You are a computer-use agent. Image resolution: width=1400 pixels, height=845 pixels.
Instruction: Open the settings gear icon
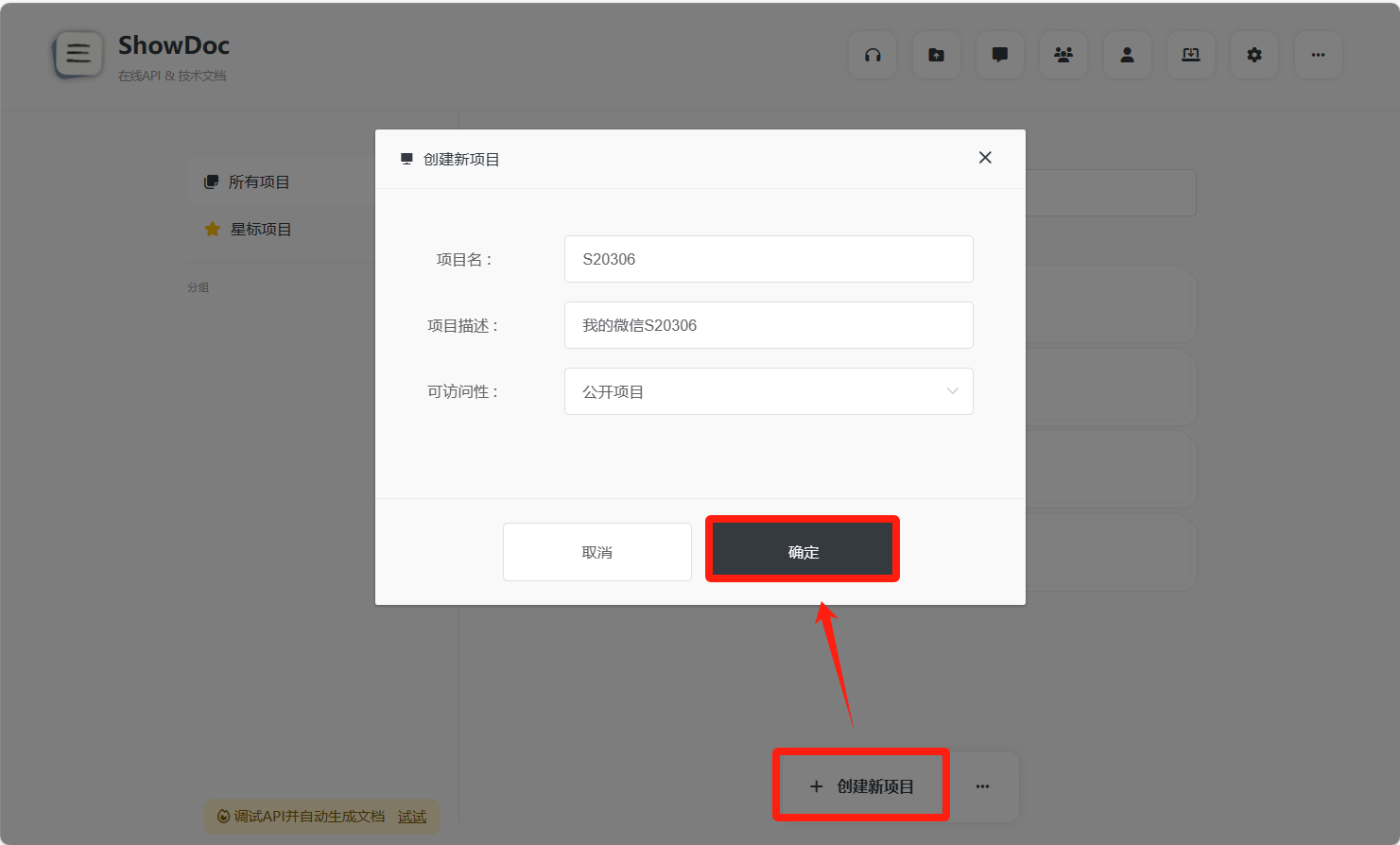click(1254, 56)
